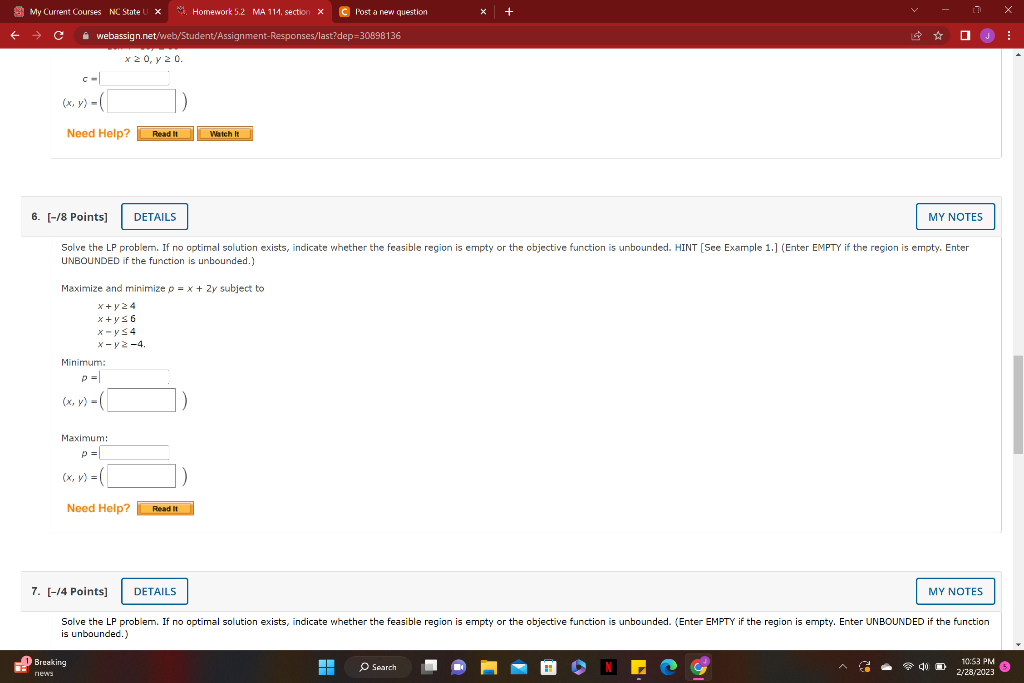Show hidden icons in the system tray
This screenshot has width=1024, height=683.
coord(845,666)
